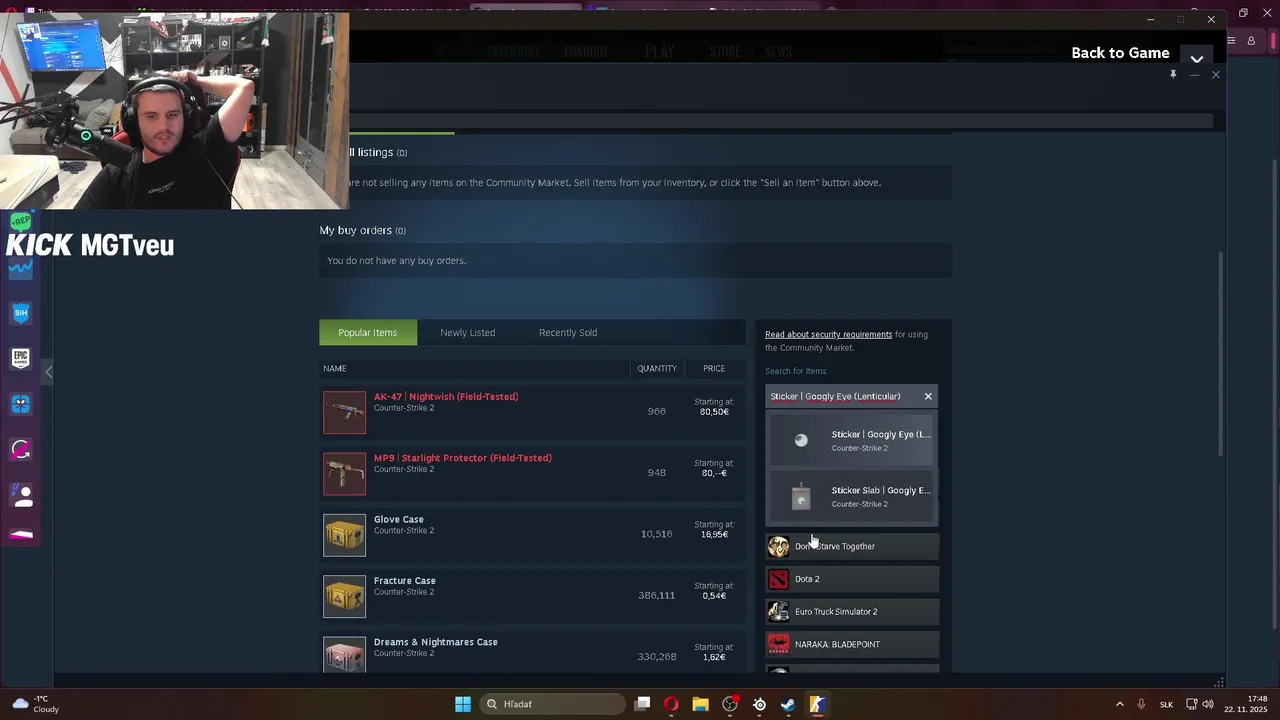Browse Don't Starve Together market

click(852, 547)
